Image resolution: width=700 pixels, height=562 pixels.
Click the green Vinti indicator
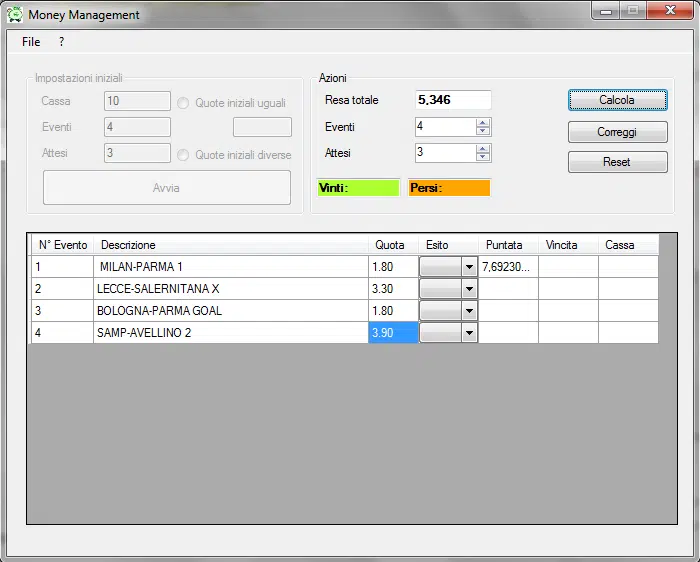358,188
